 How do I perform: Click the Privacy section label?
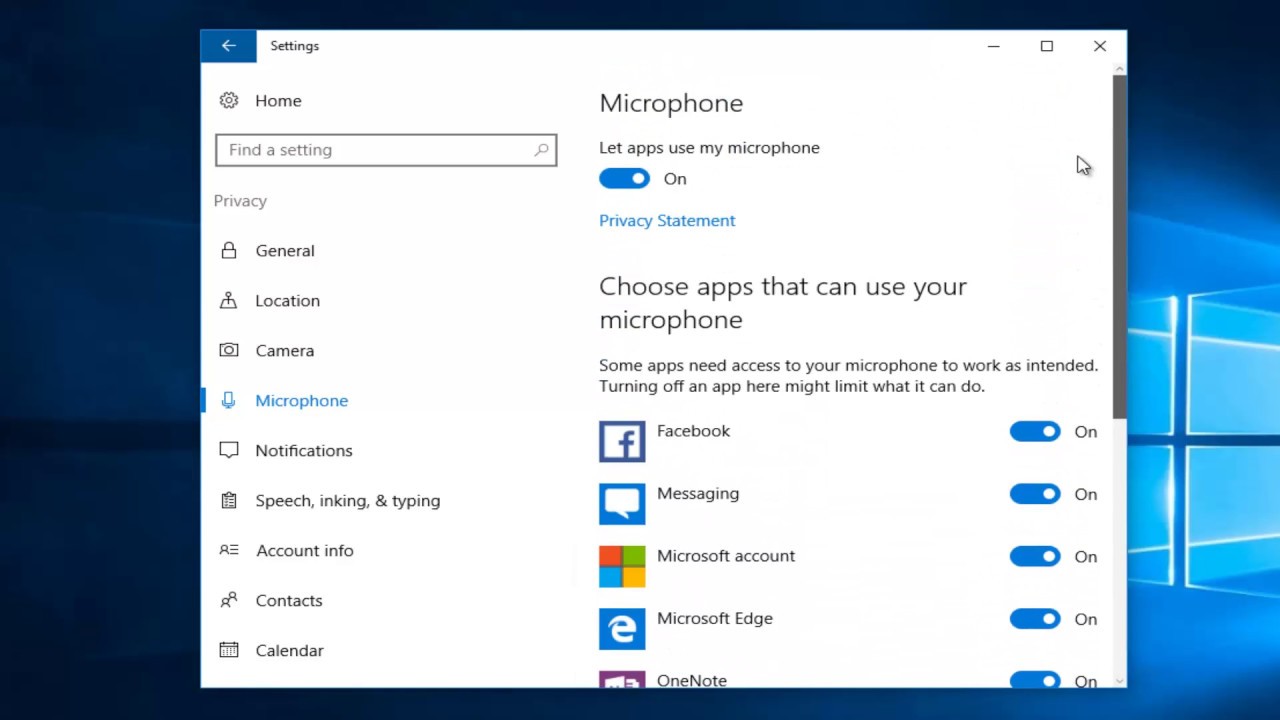pyautogui.click(x=240, y=201)
